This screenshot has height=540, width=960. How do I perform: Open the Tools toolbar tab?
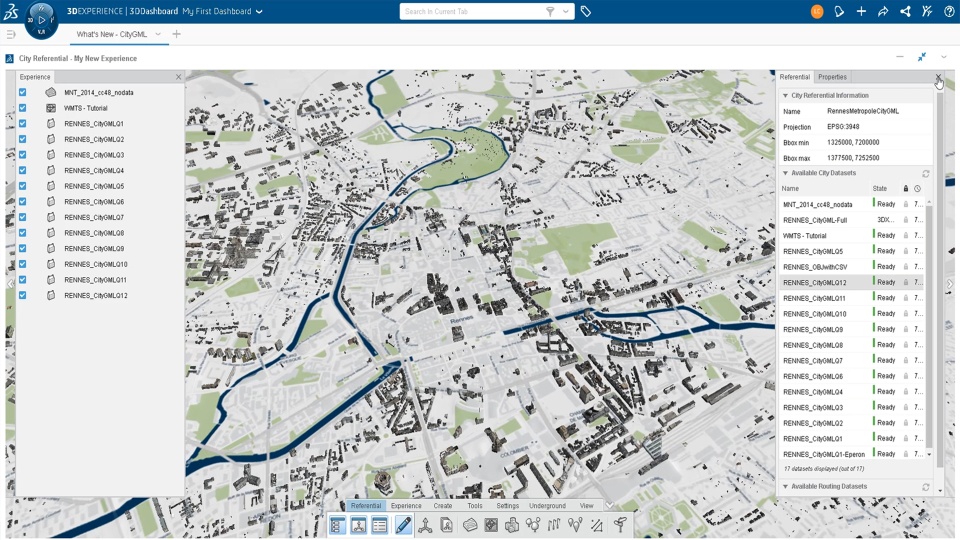click(474, 506)
